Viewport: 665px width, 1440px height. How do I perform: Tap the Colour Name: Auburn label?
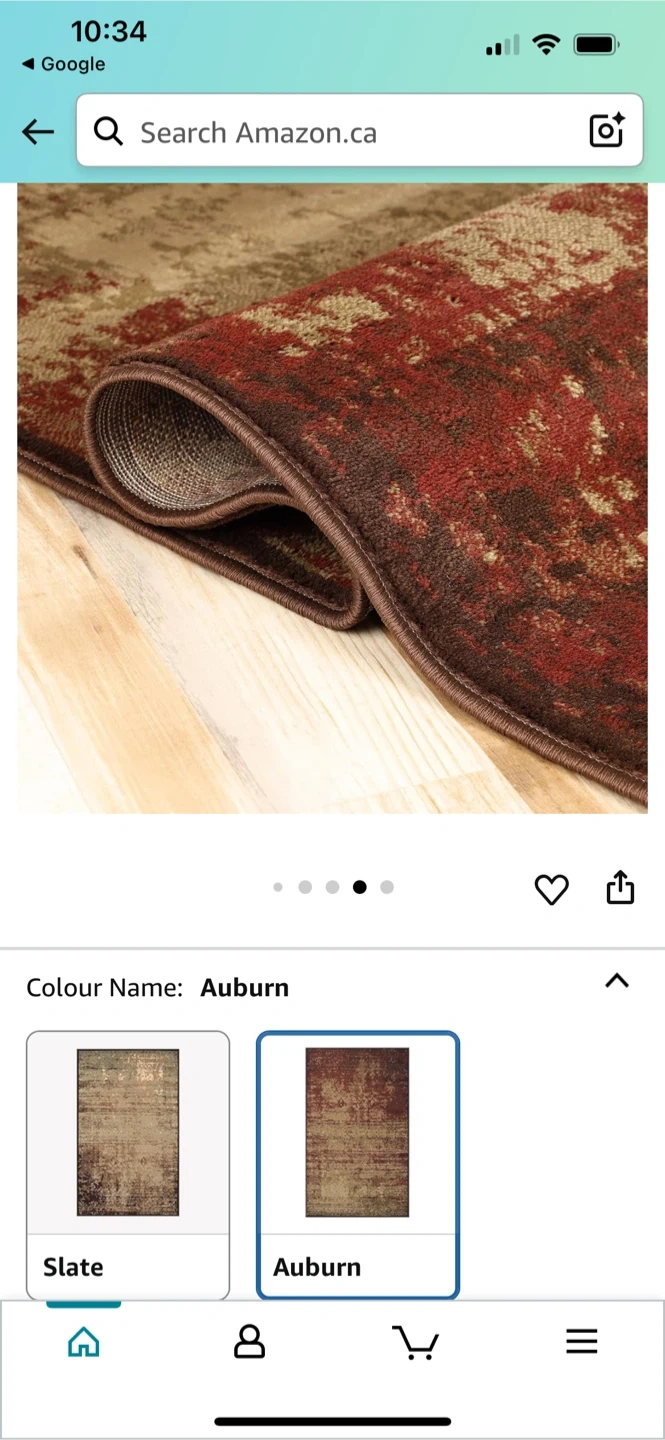pyautogui.click(x=157, y=988)
